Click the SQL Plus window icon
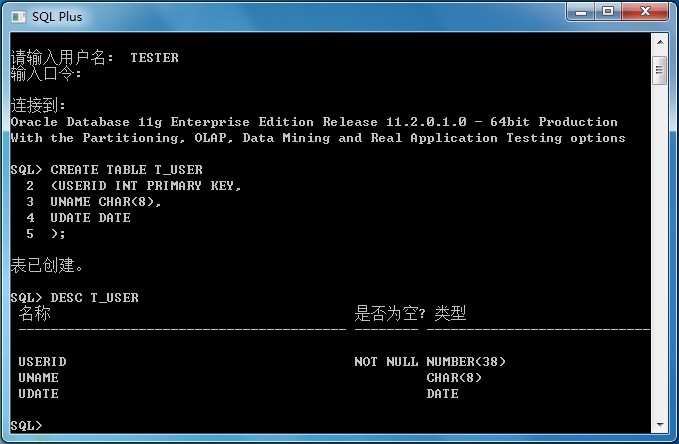 18,17
